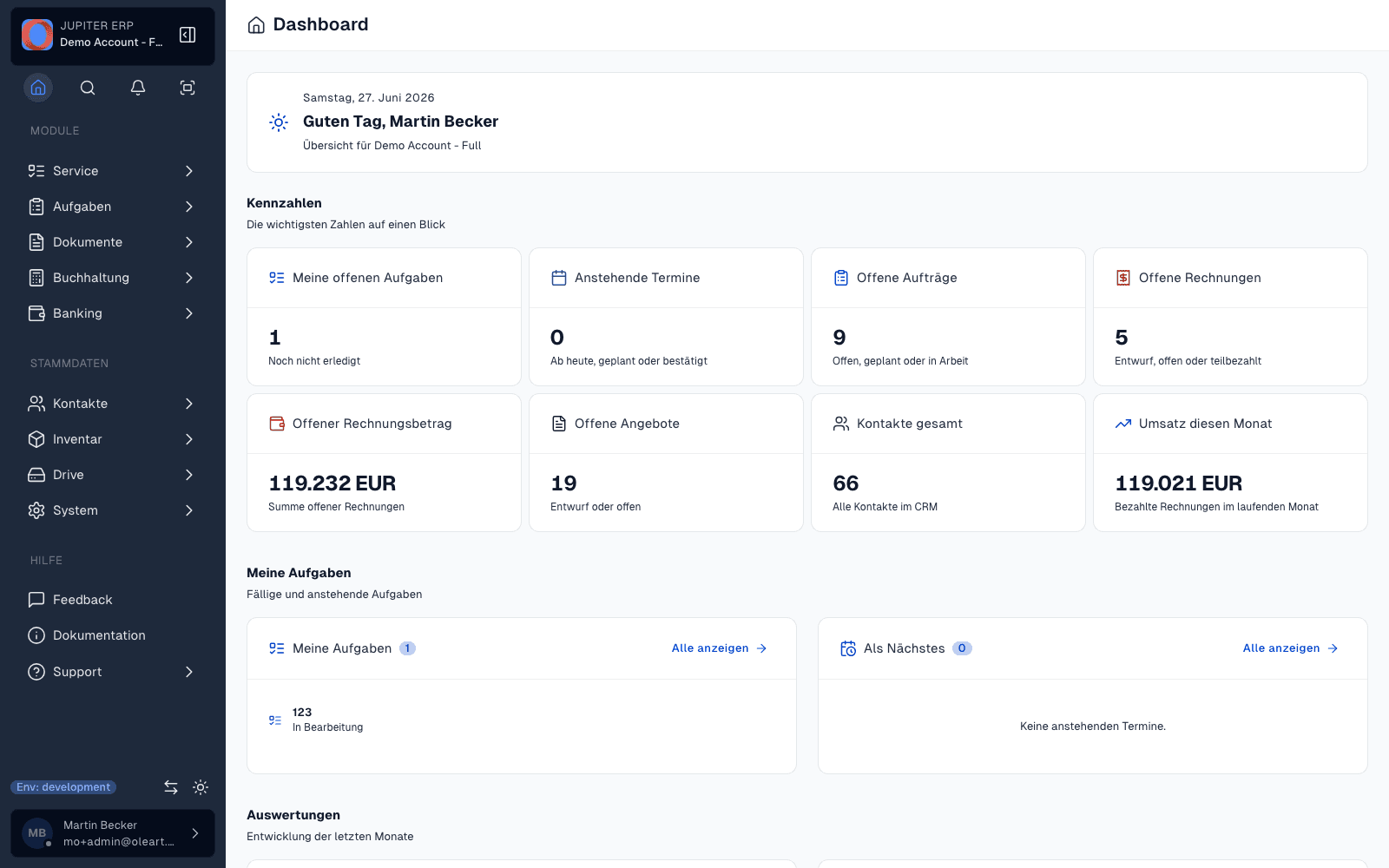Toggle light/dark theme sun icon
The width and height of the screenshot is (1389, 868).
[201, 787]
